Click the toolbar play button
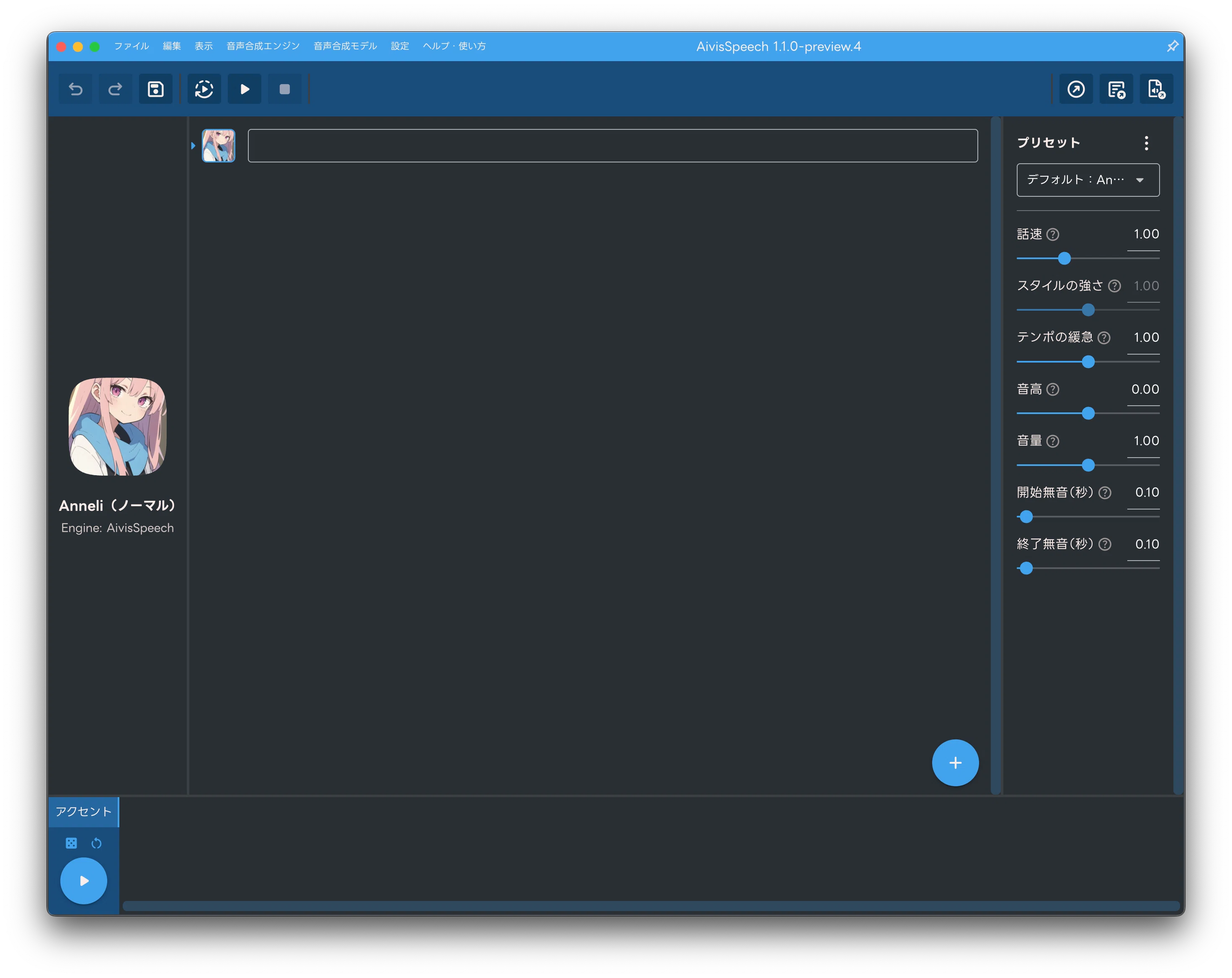The image size is (1232, 978). pyautogui.click(x=244, y=89)
